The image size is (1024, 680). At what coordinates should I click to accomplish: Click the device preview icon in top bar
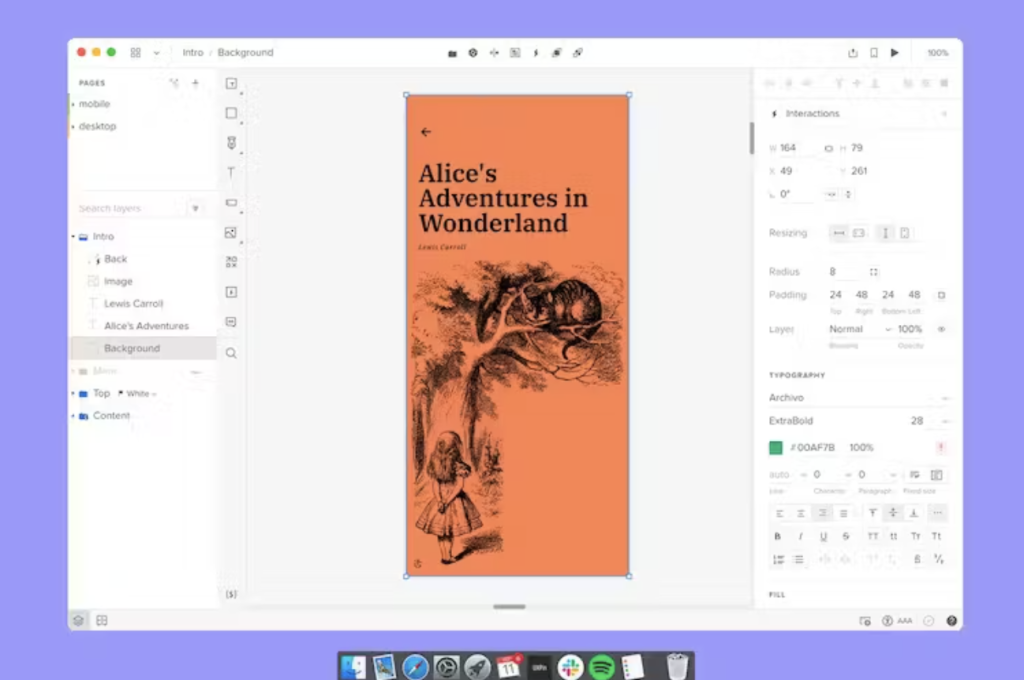(x=874, y=53)
